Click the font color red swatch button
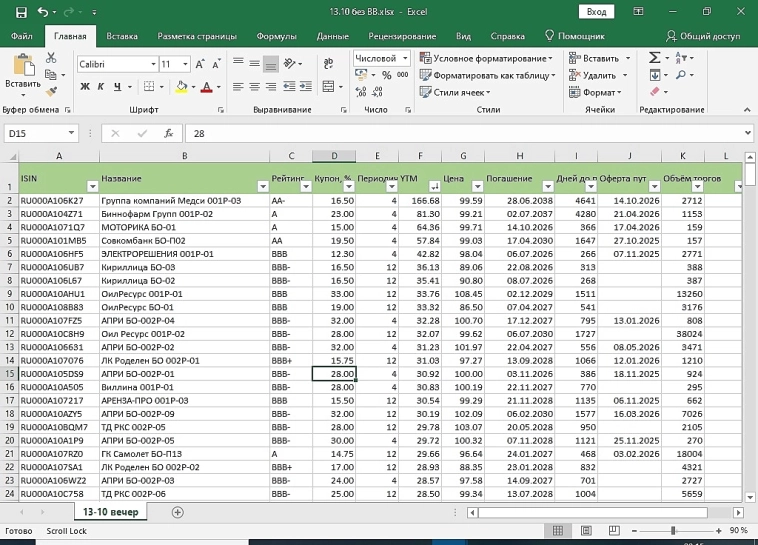Screen dimensions: 758x545 [x=205, y=87]
